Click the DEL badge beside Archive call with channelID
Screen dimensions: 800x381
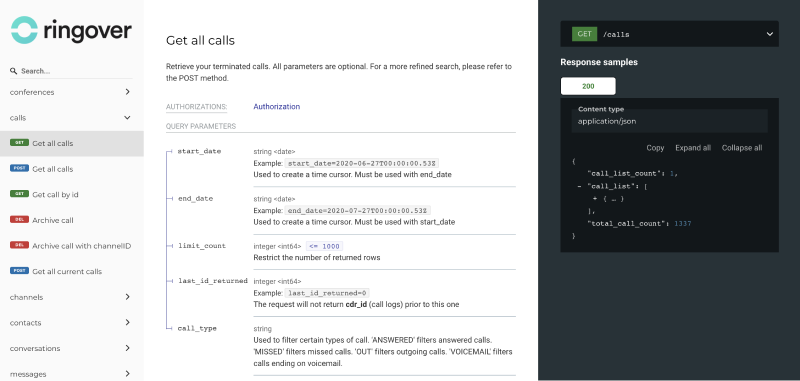(19, 245)
